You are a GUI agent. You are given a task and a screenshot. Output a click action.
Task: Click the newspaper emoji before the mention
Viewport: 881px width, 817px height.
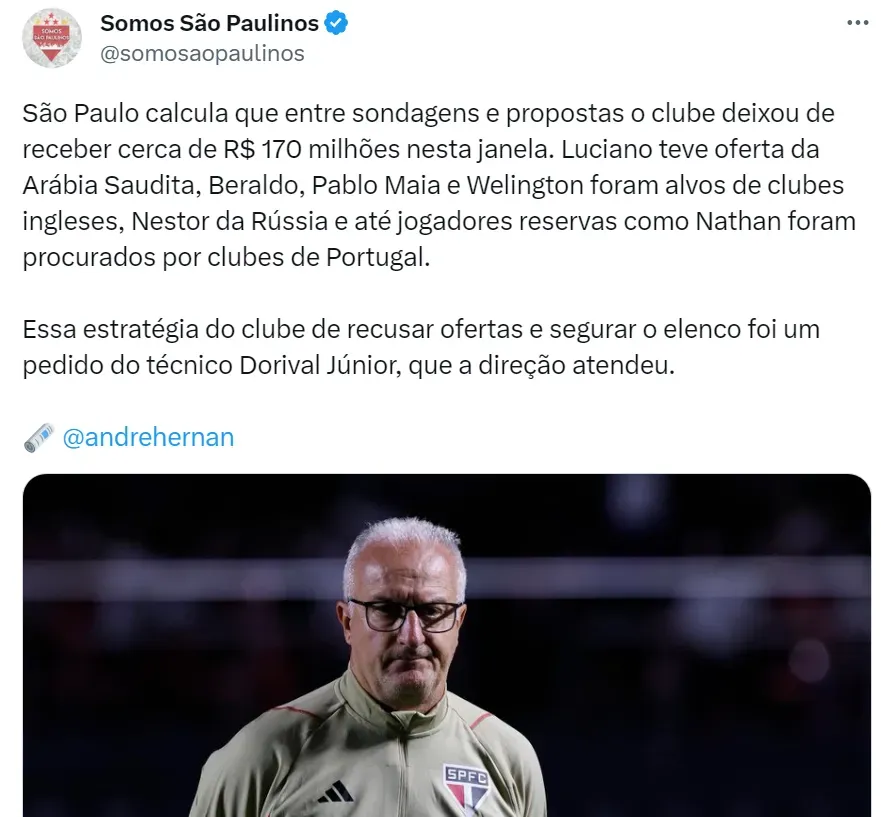39,438
